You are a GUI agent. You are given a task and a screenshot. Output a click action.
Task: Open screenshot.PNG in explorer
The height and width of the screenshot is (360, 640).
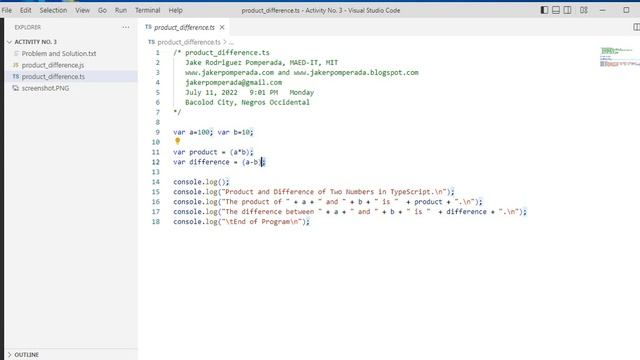(x=45, y=88)
